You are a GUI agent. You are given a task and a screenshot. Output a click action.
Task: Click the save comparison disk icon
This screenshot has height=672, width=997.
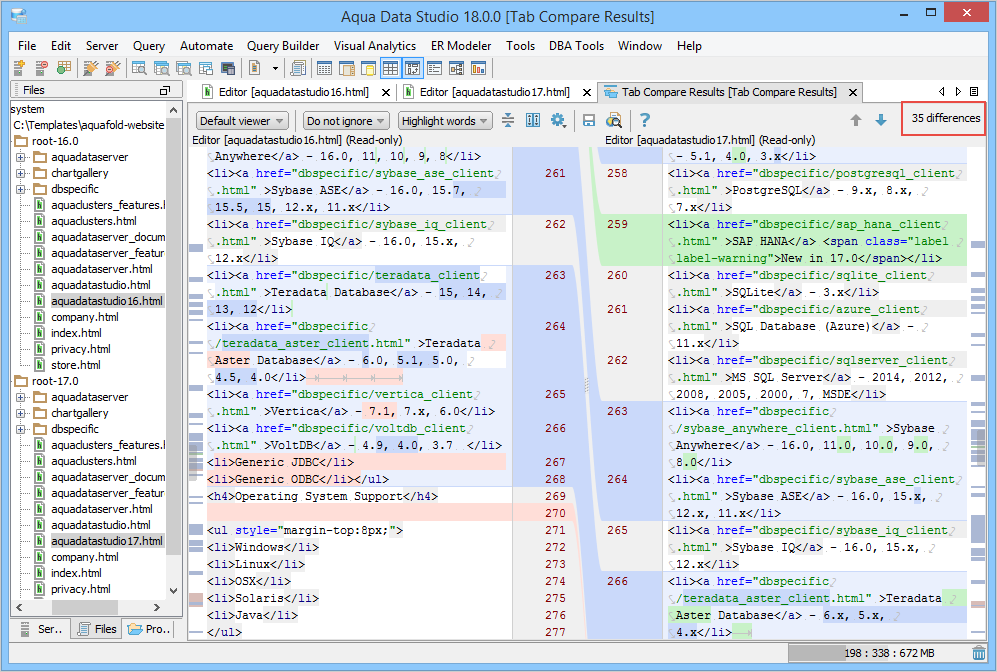pyautogui.click(x=589, y=121)
